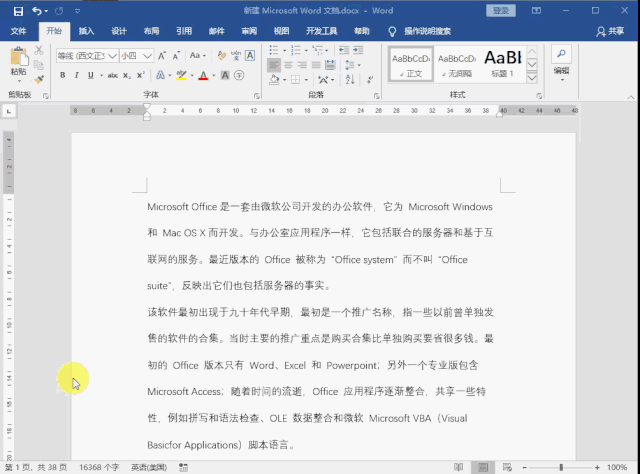Apply the 正文 style

pos(411,65)
